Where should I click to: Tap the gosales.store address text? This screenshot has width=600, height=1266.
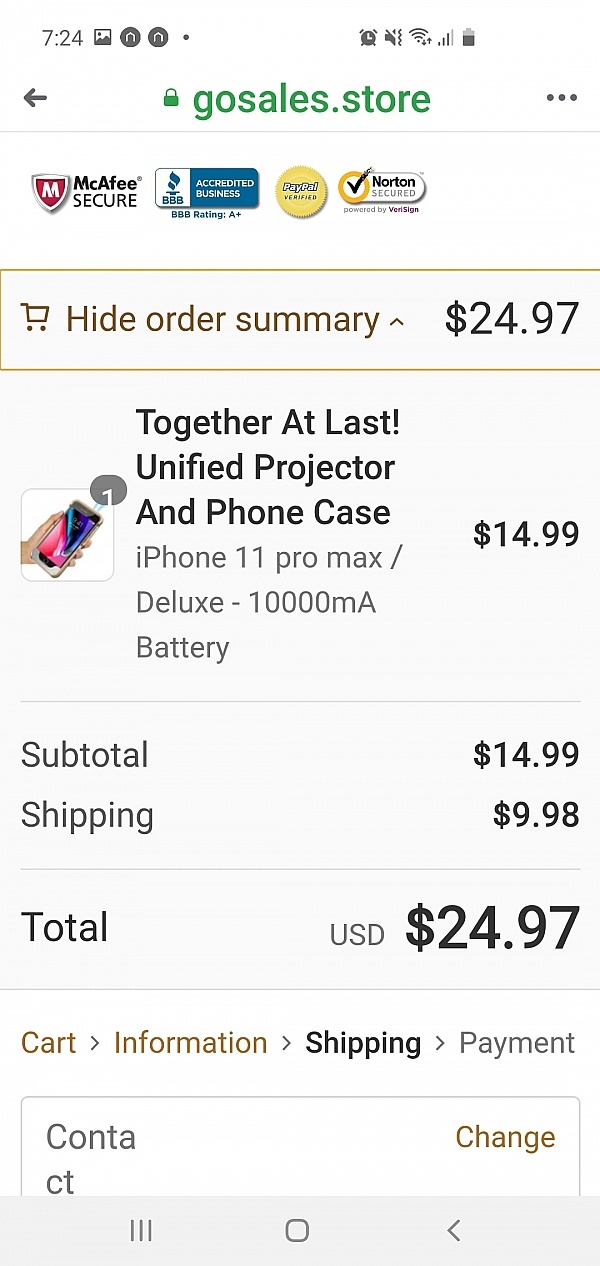pyautogui.click(x=311, y=98)
